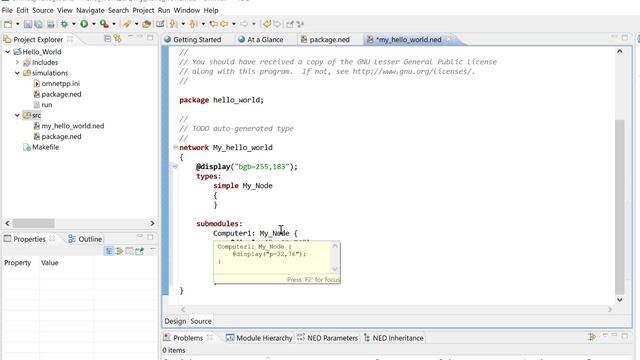Click the greyed Forward arrow icon
Image resolution: width=640 pixels, height=360 pixels.
click(244, 24)
